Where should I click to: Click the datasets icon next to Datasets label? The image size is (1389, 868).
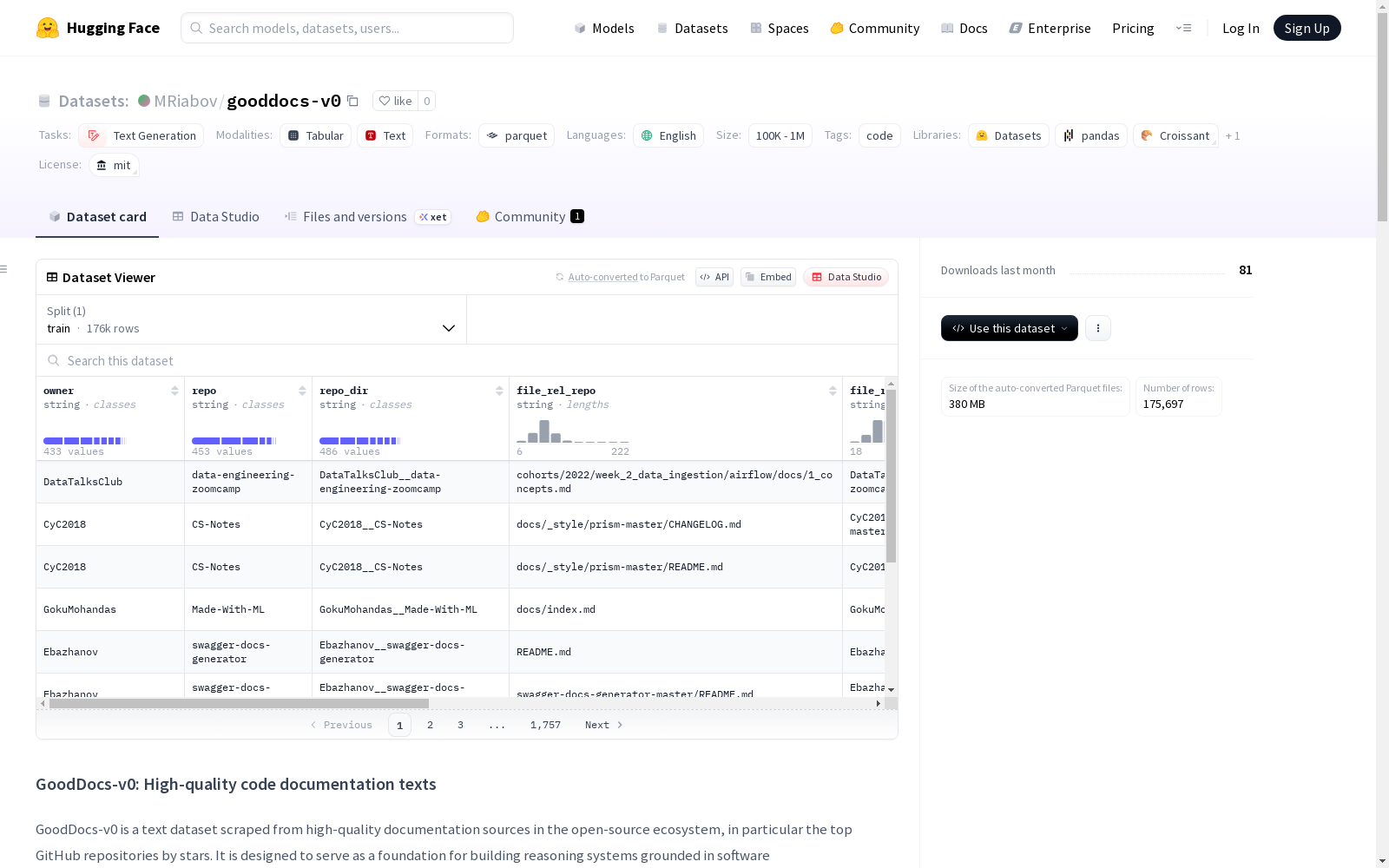point(44,101)
